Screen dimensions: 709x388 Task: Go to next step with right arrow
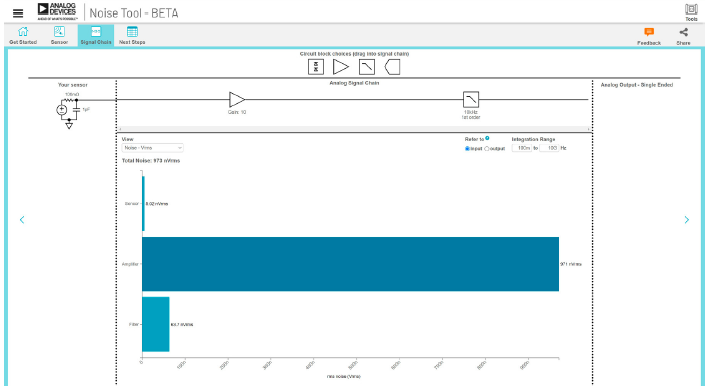686,220
